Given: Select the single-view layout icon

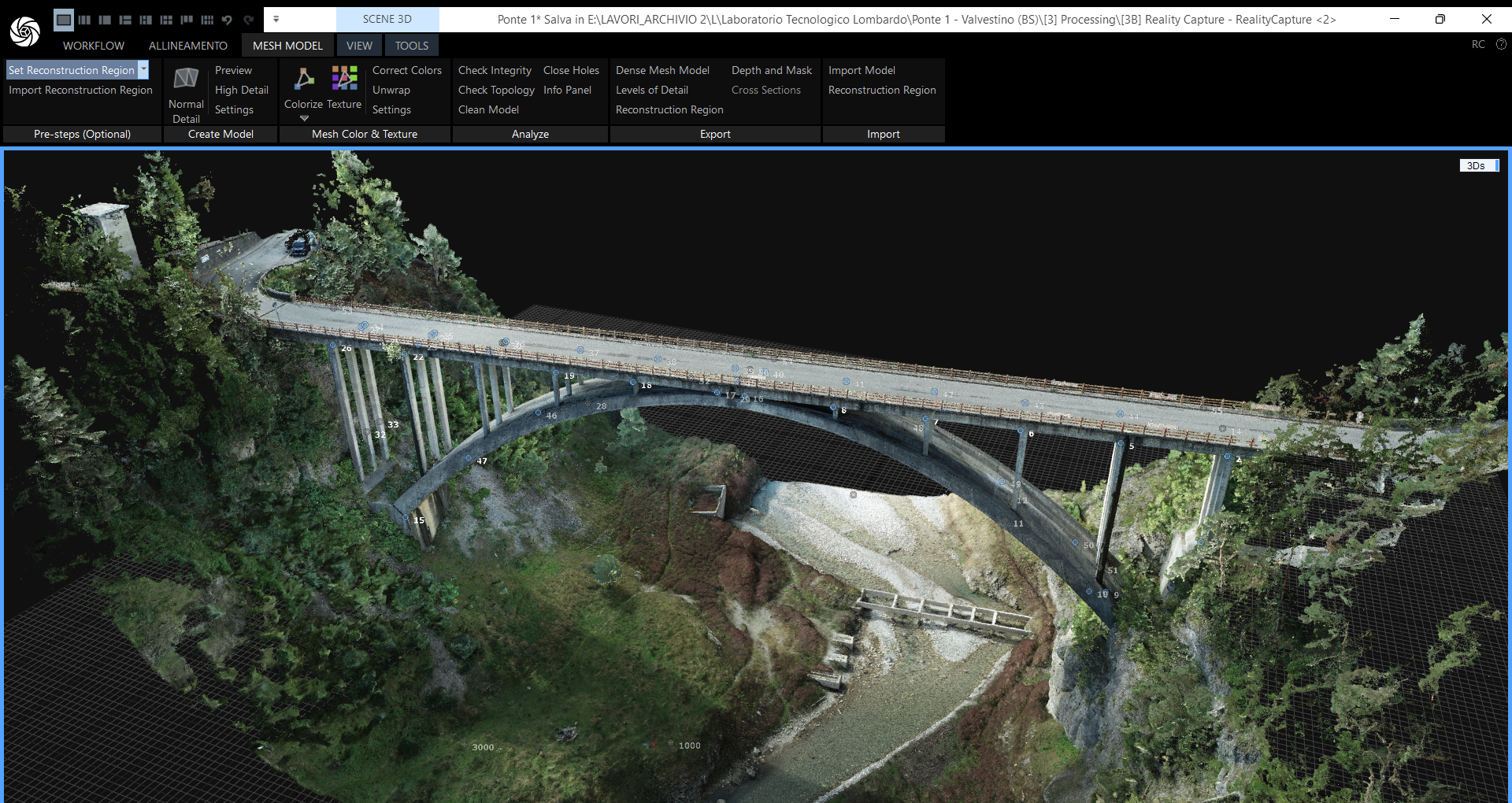Looking at the screenshot, I should tap(64, 20).
